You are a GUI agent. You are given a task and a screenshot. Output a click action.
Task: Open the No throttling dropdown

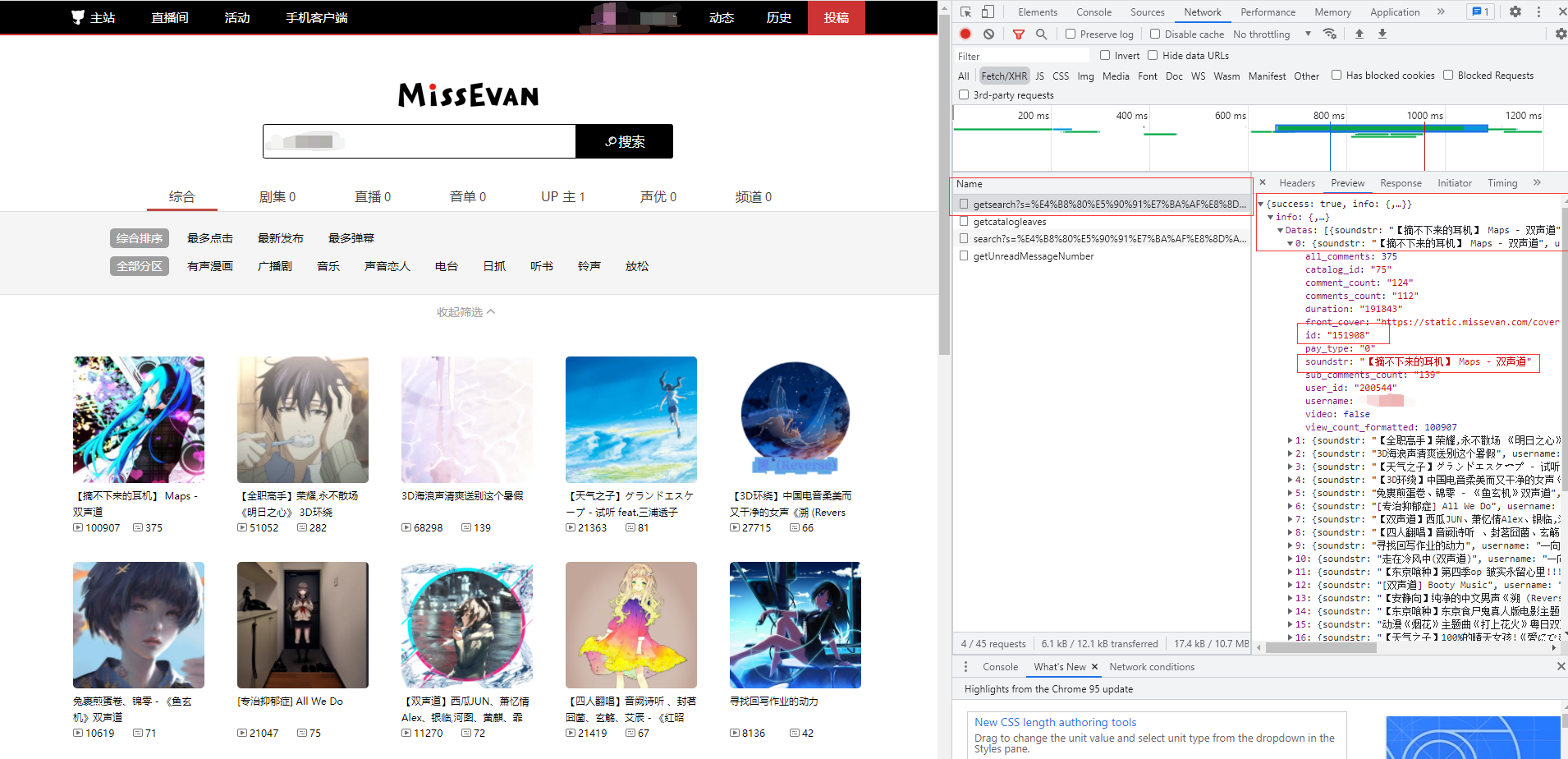[1272, 34]
